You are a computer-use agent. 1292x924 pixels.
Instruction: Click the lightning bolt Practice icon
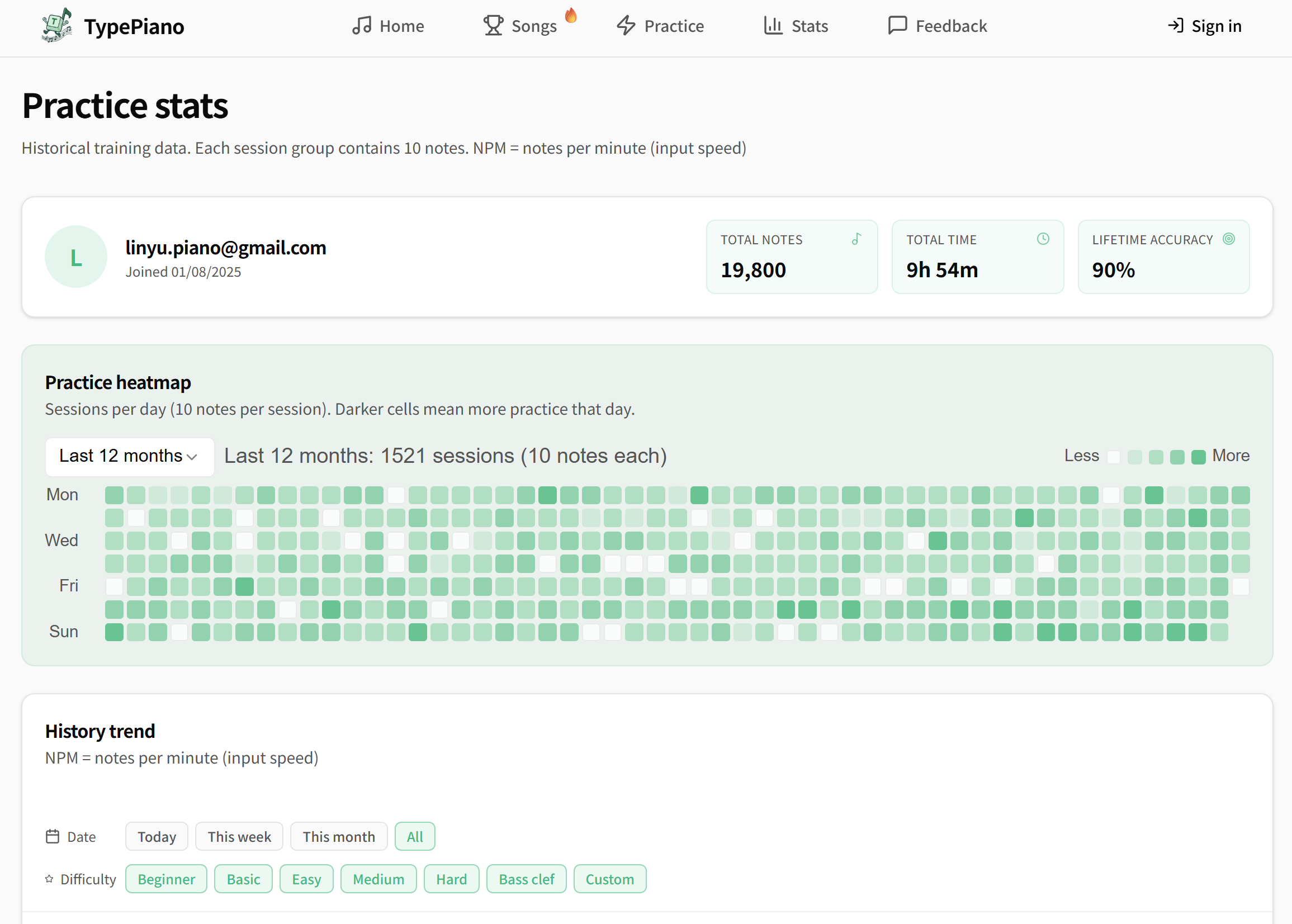[626, 26]
